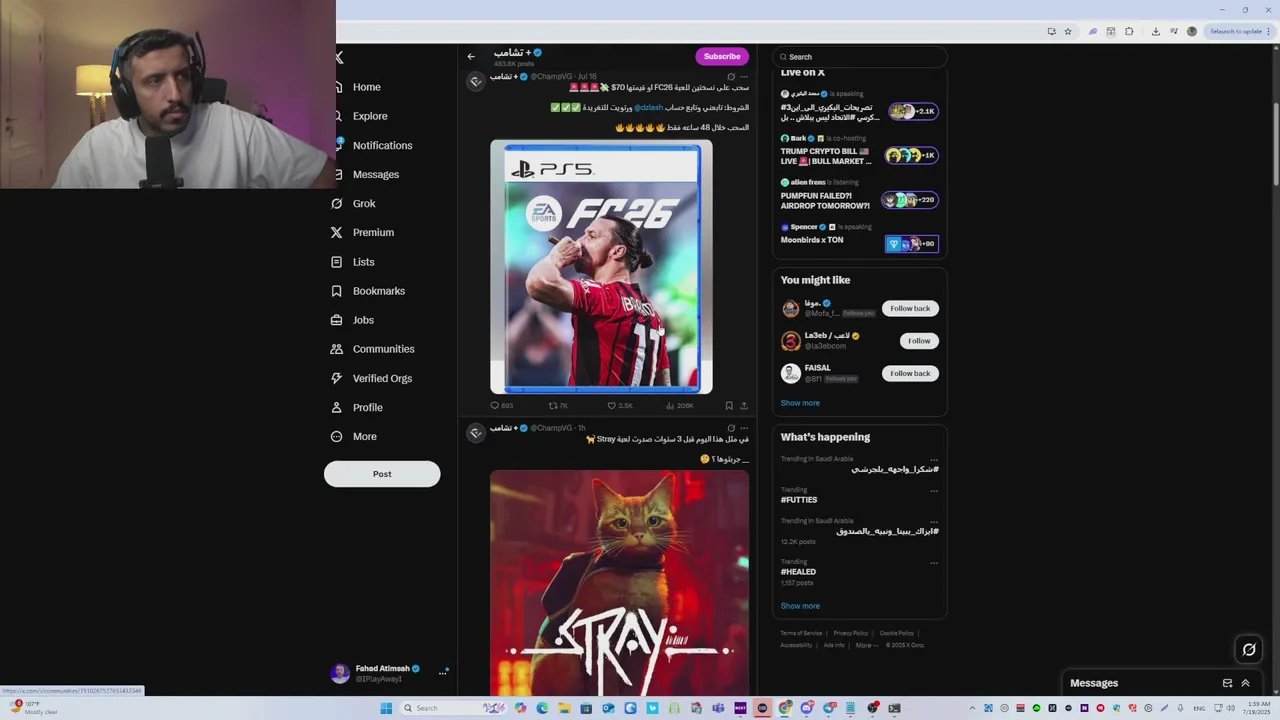This screenshot has height=720, width=1280.
Task: Subscribe to the profile
Action: (x=722, y=56)
